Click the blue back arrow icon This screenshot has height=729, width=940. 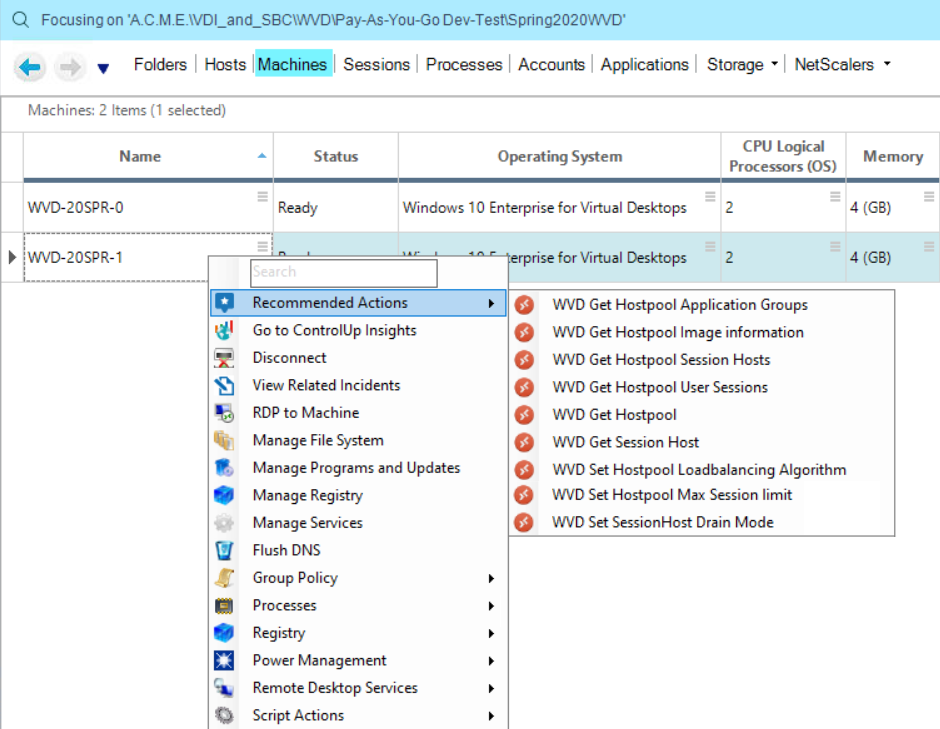29,67
